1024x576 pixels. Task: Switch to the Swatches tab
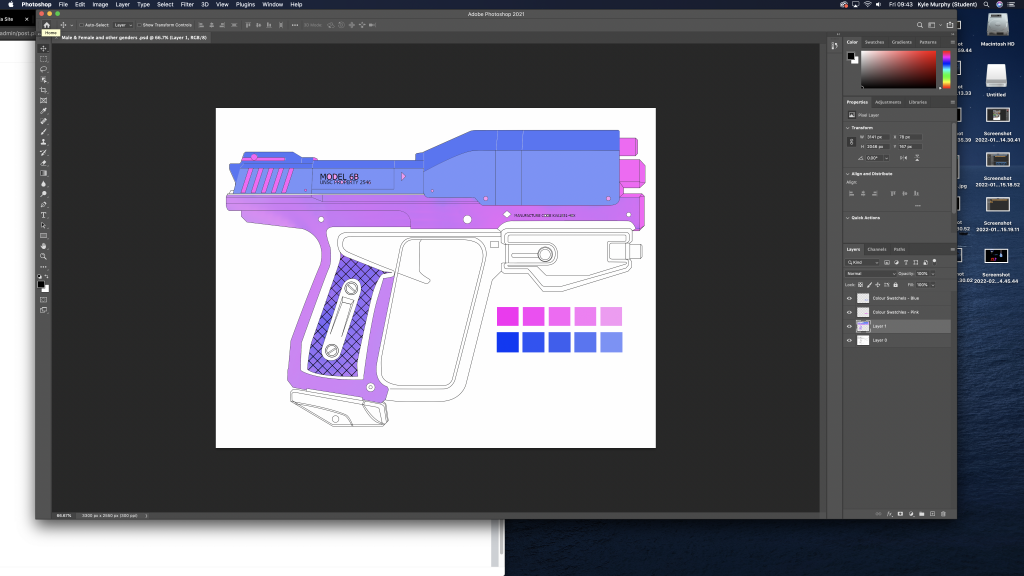point(874,42)
